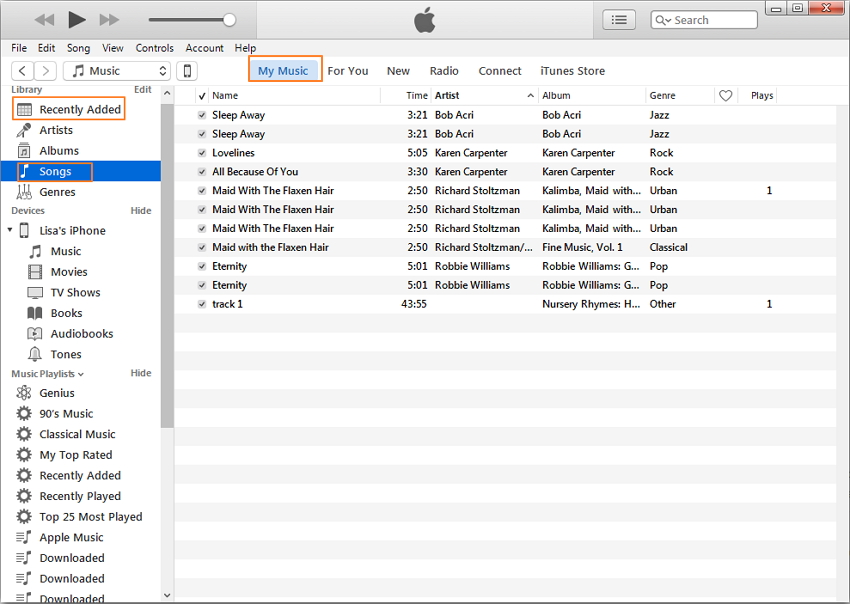This screenshot has height=604, width=850.
Task: Click the heart column header icon
Action: (726, 96)
